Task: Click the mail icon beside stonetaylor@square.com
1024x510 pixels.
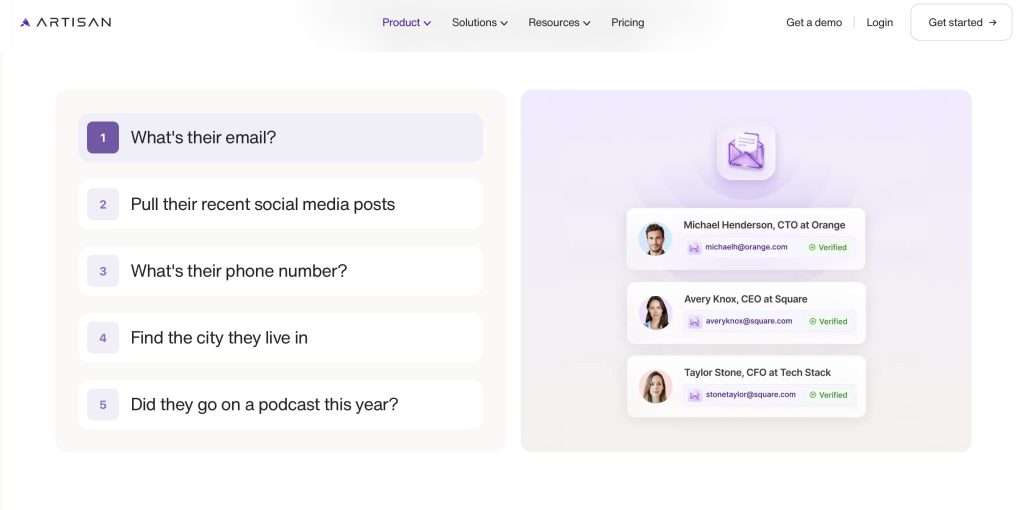Action: point(694,395)
